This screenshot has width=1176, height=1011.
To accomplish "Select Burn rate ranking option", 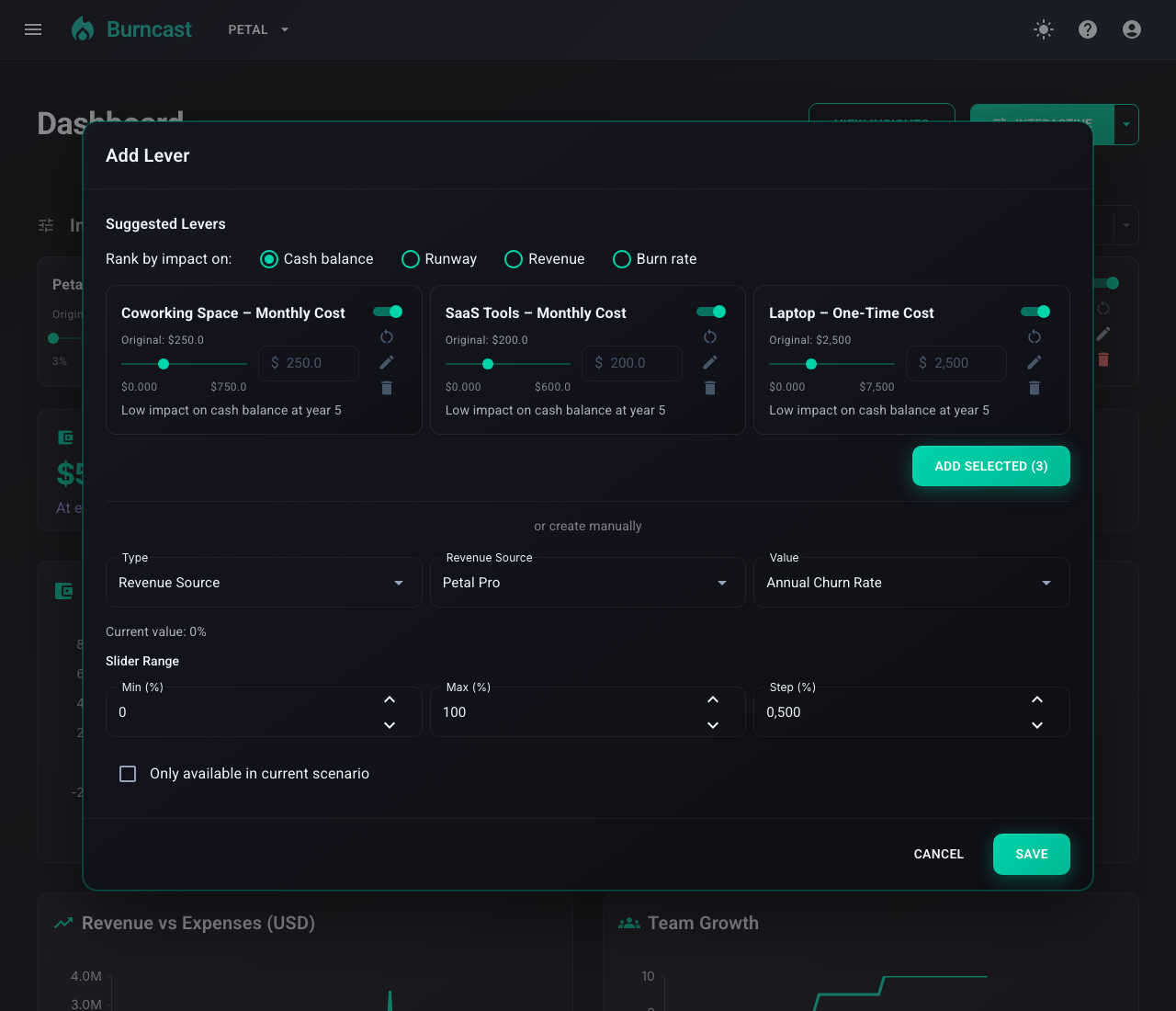I will pos(622,259).
